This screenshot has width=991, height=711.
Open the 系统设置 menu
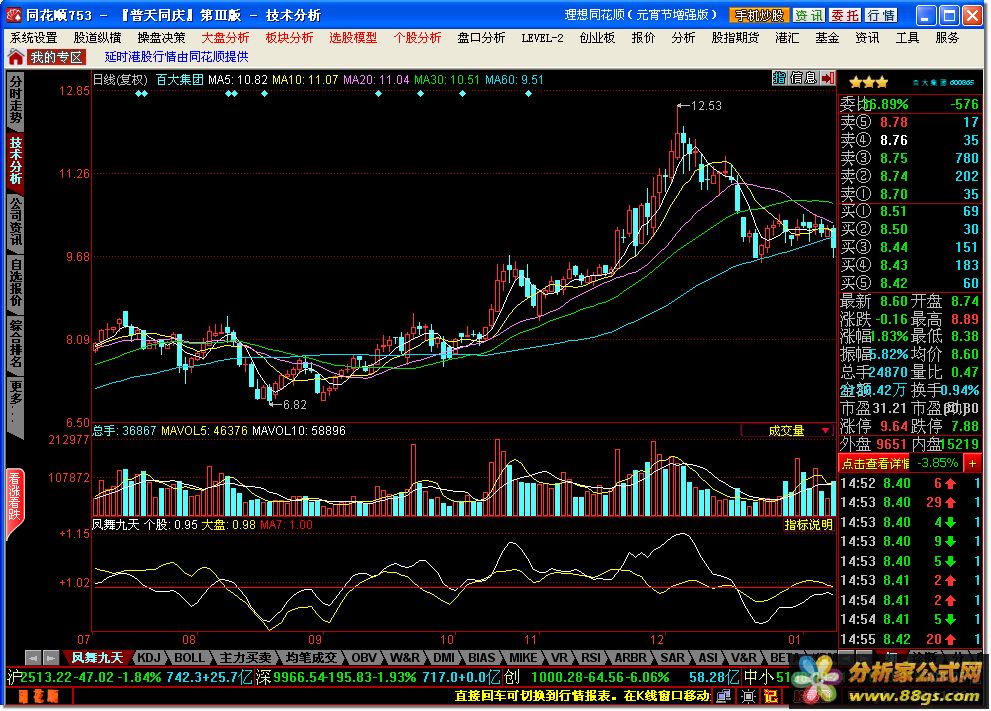point(33,38)
